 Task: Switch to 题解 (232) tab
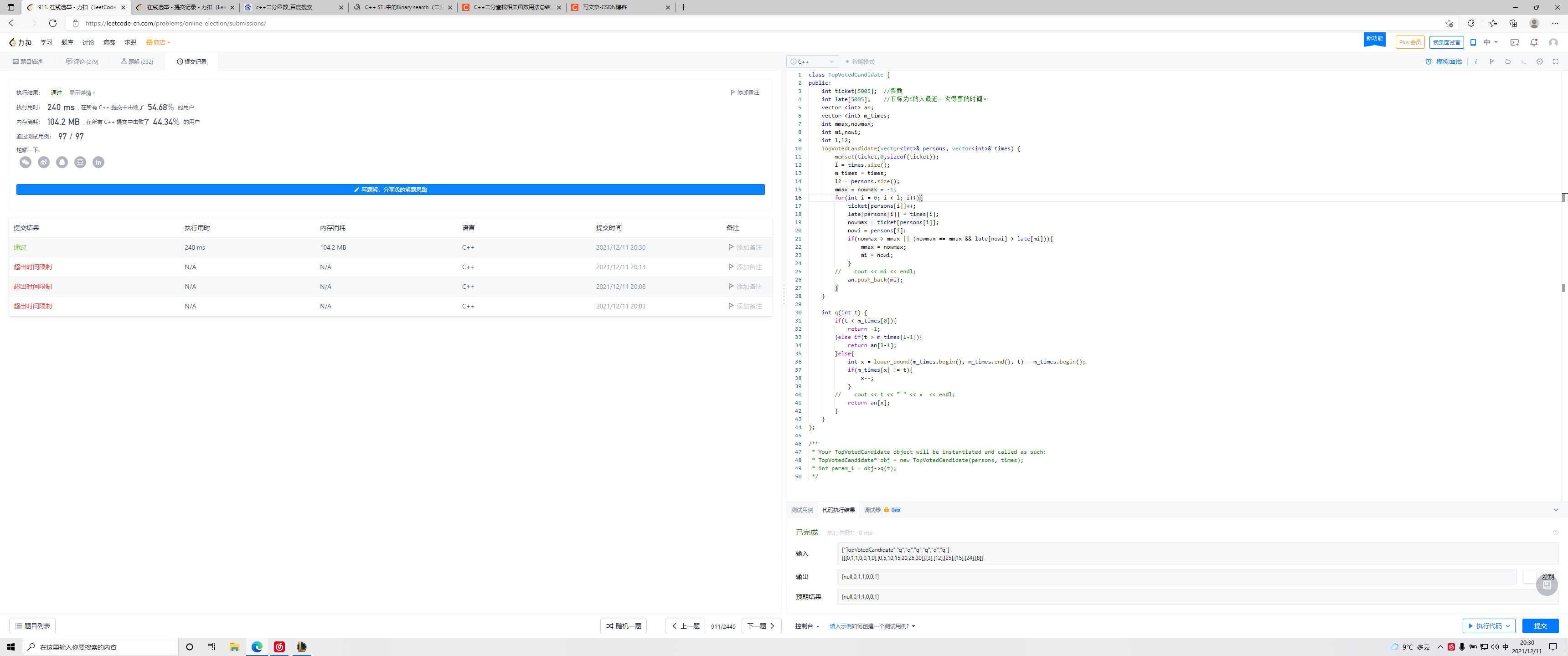[x=137, y=61]
